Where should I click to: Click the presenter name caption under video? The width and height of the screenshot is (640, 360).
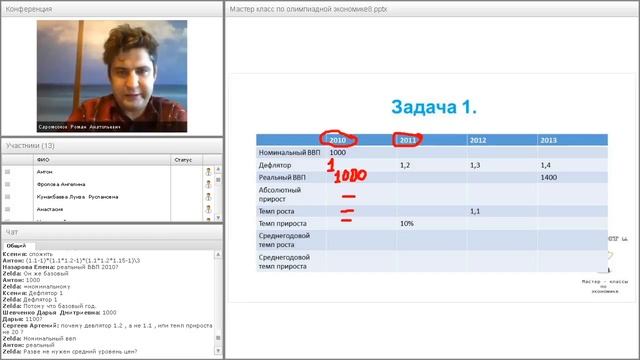[80, 127]
